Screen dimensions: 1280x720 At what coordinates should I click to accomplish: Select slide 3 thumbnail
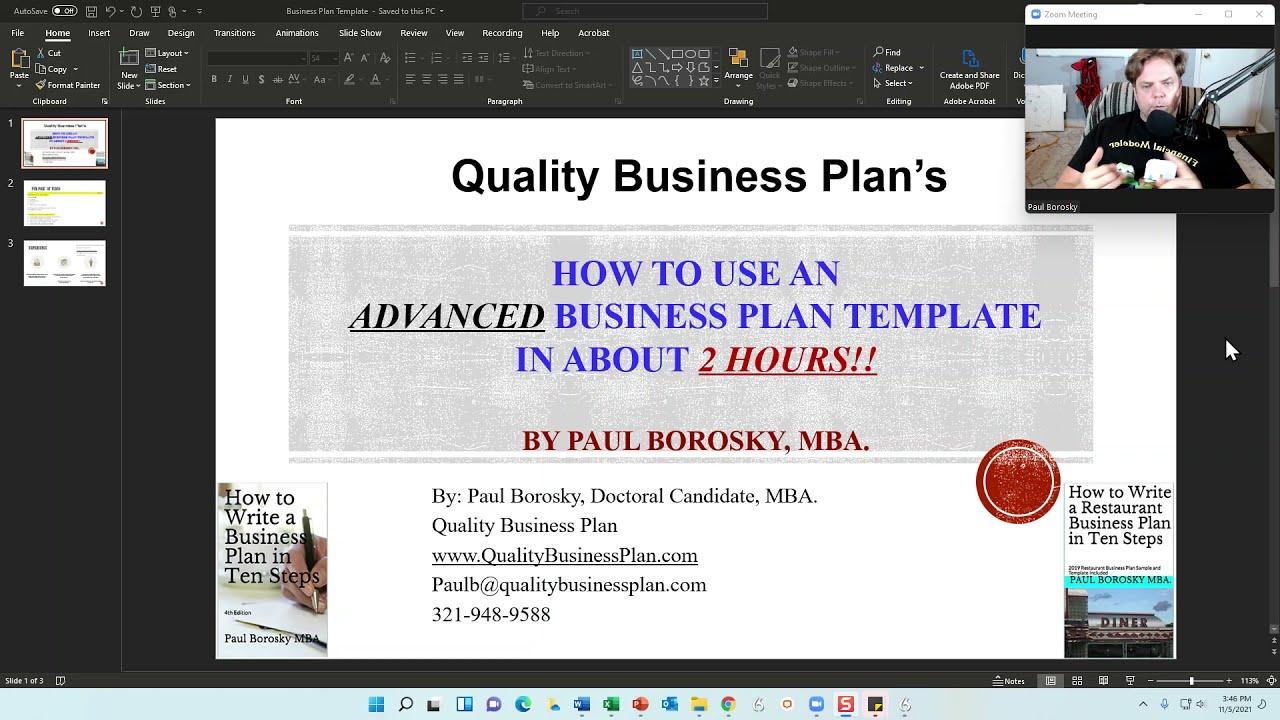click(x=65, y=263)
